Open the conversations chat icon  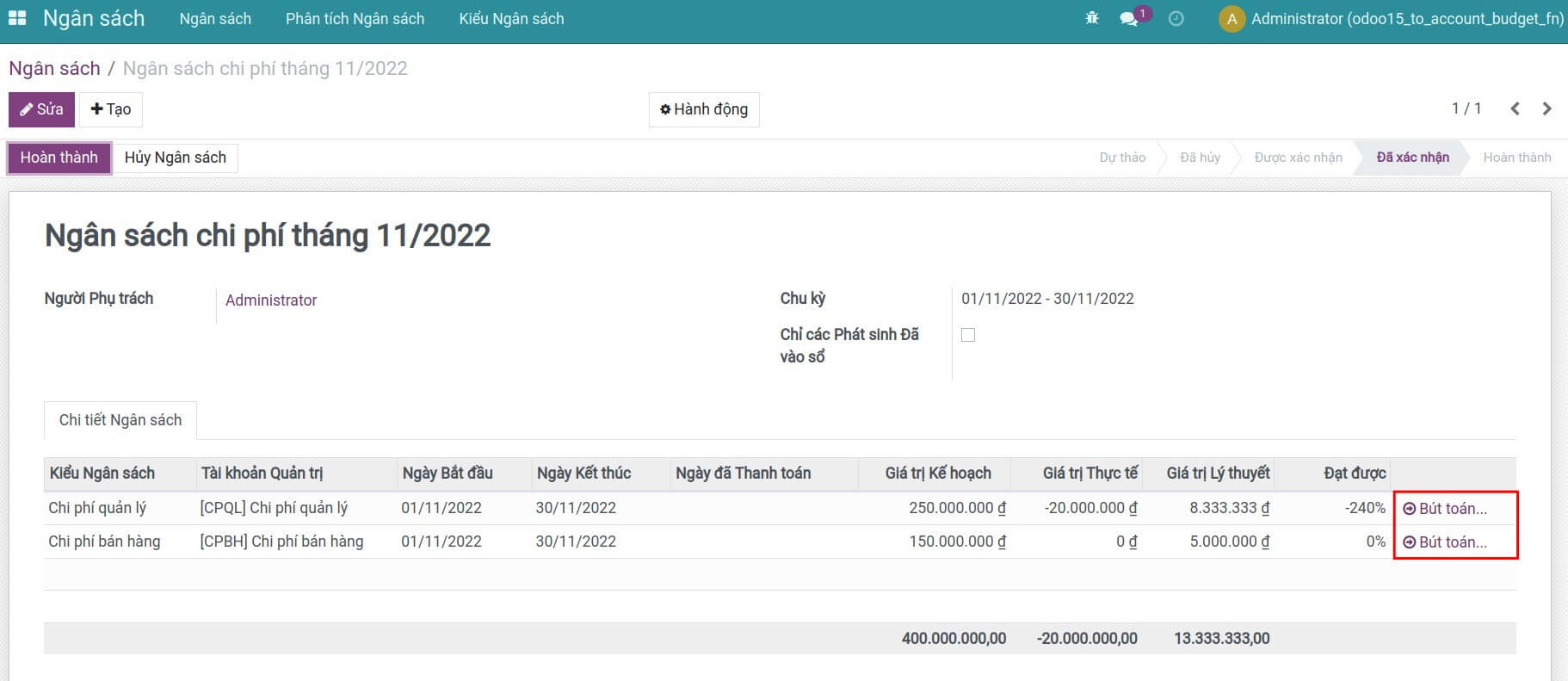coord(1129,18)
